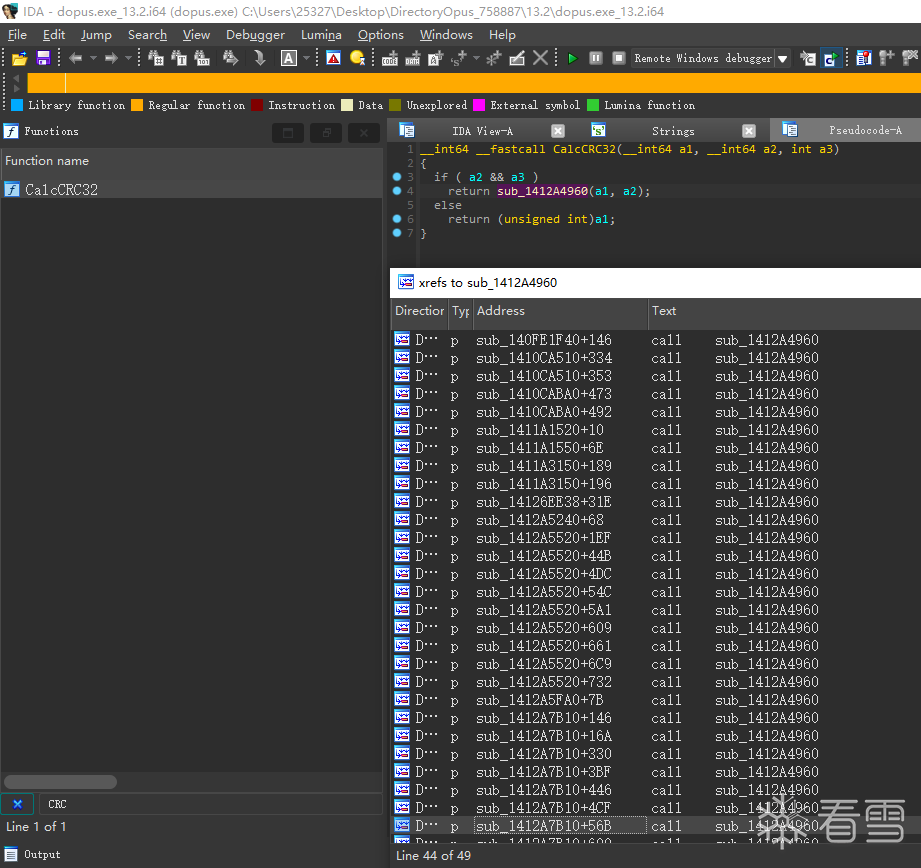Switch to the Strings tab

[673, 131]
